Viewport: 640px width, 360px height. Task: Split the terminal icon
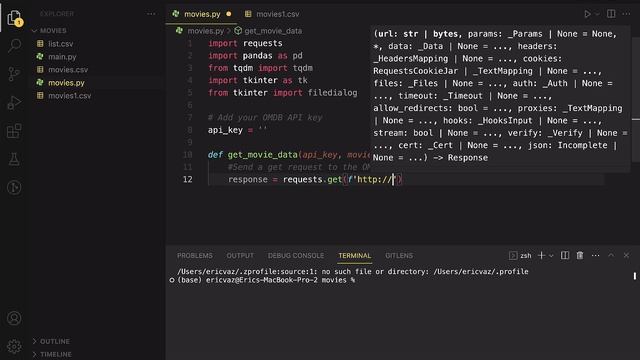(565, 256)
